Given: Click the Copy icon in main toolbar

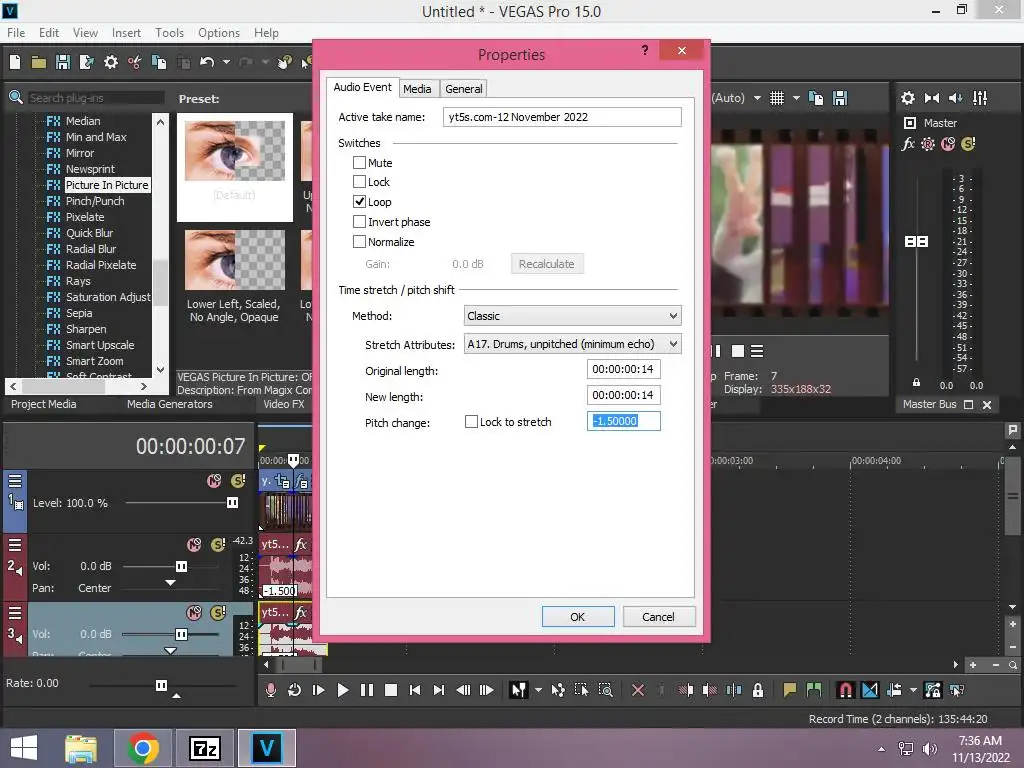Looking at the screenshot, I should click(x=159, y=62).
